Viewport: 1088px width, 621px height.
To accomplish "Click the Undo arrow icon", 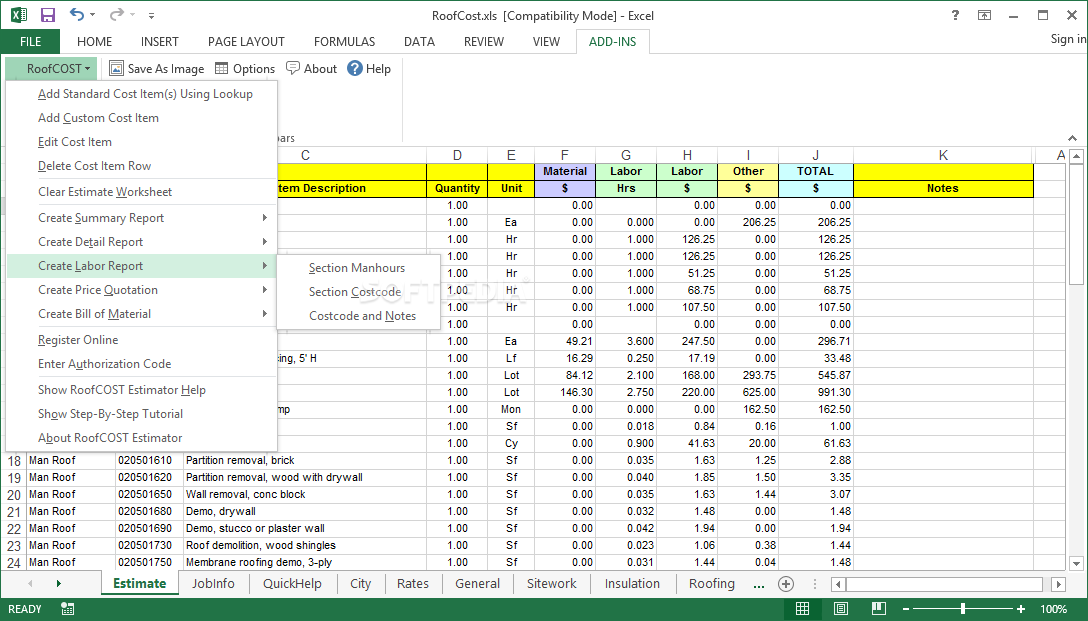I will coord(78,15).
